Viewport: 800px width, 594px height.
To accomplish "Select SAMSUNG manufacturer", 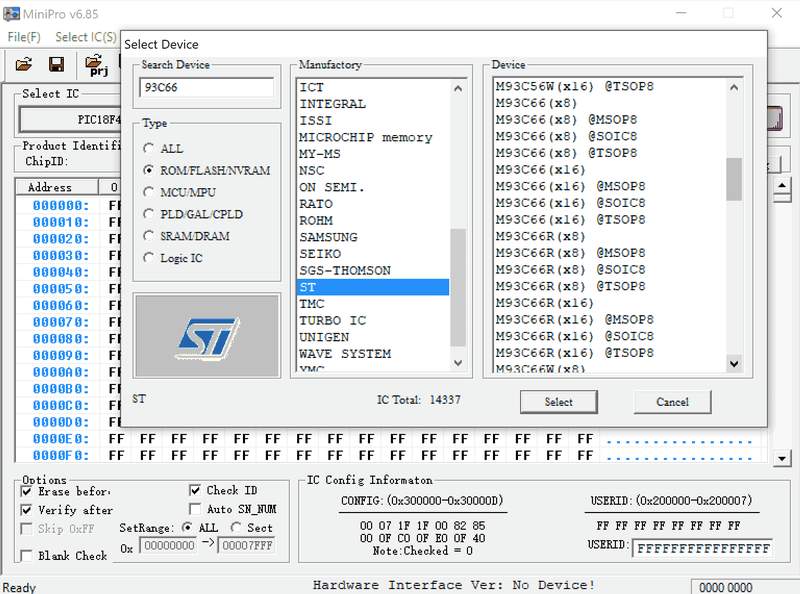I will [x=372, y=237].
